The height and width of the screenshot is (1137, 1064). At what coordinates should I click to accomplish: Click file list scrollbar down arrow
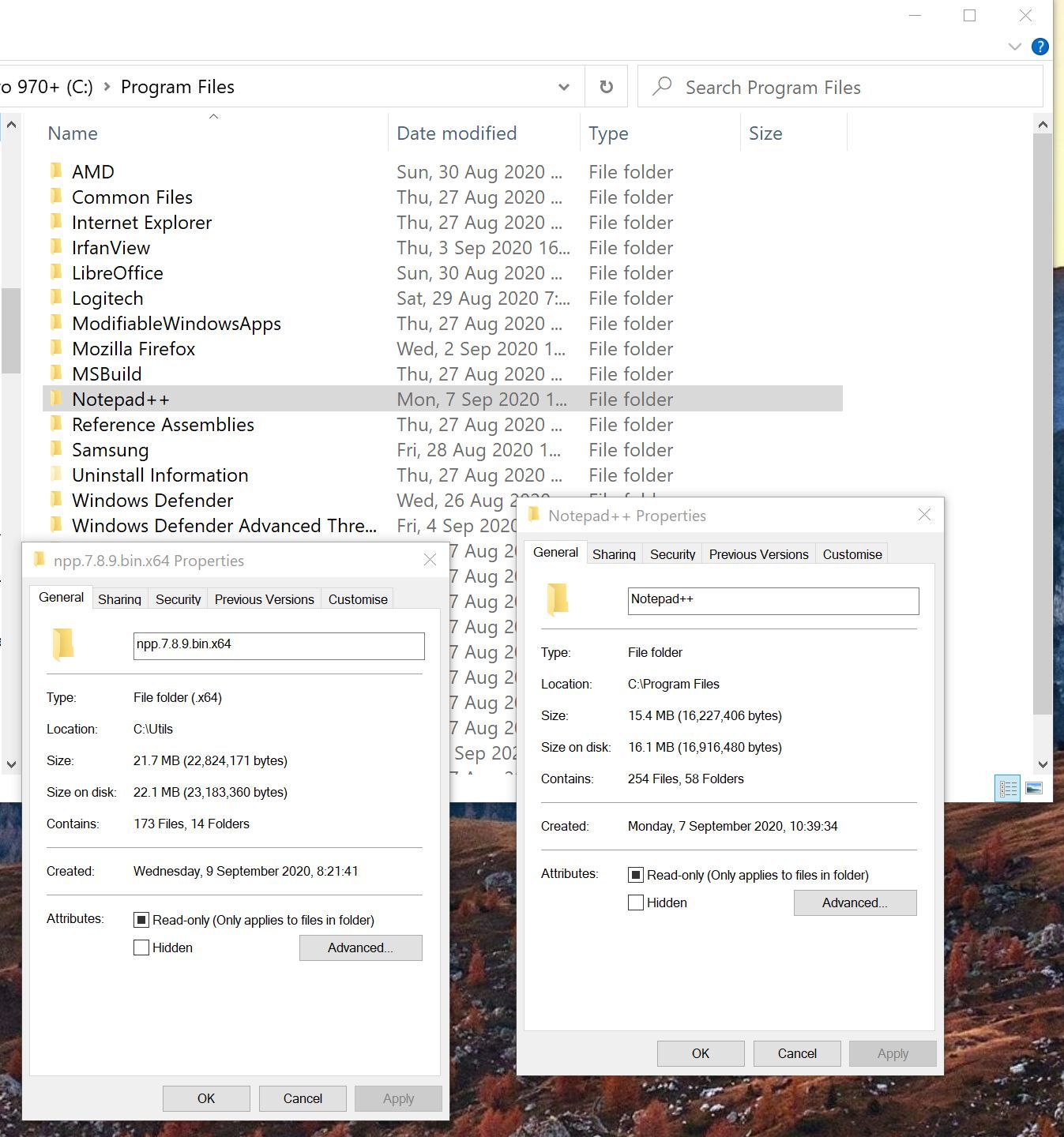[1043, 764]
